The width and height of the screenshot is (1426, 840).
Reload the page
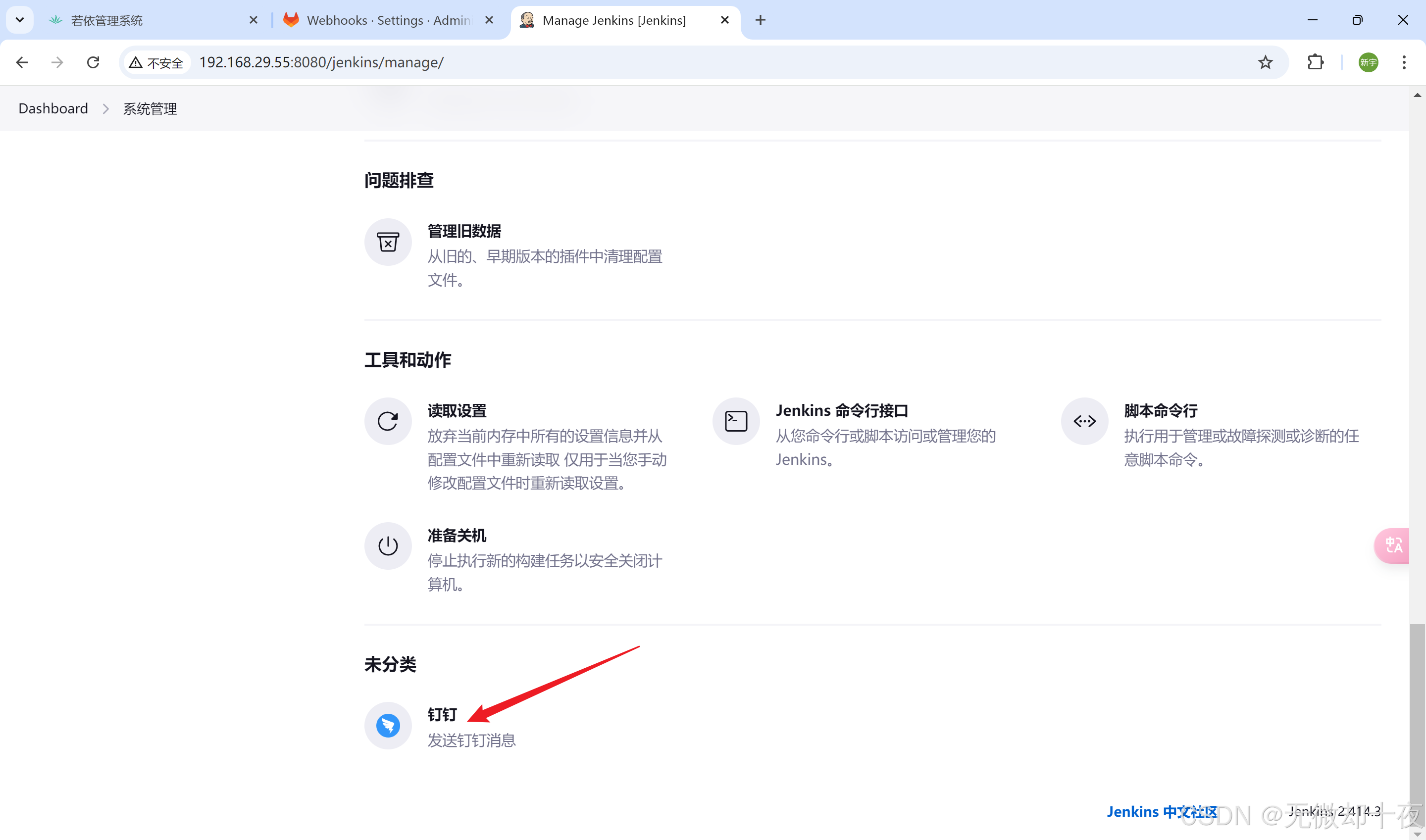pyautogui.click(x=94, y=62)
